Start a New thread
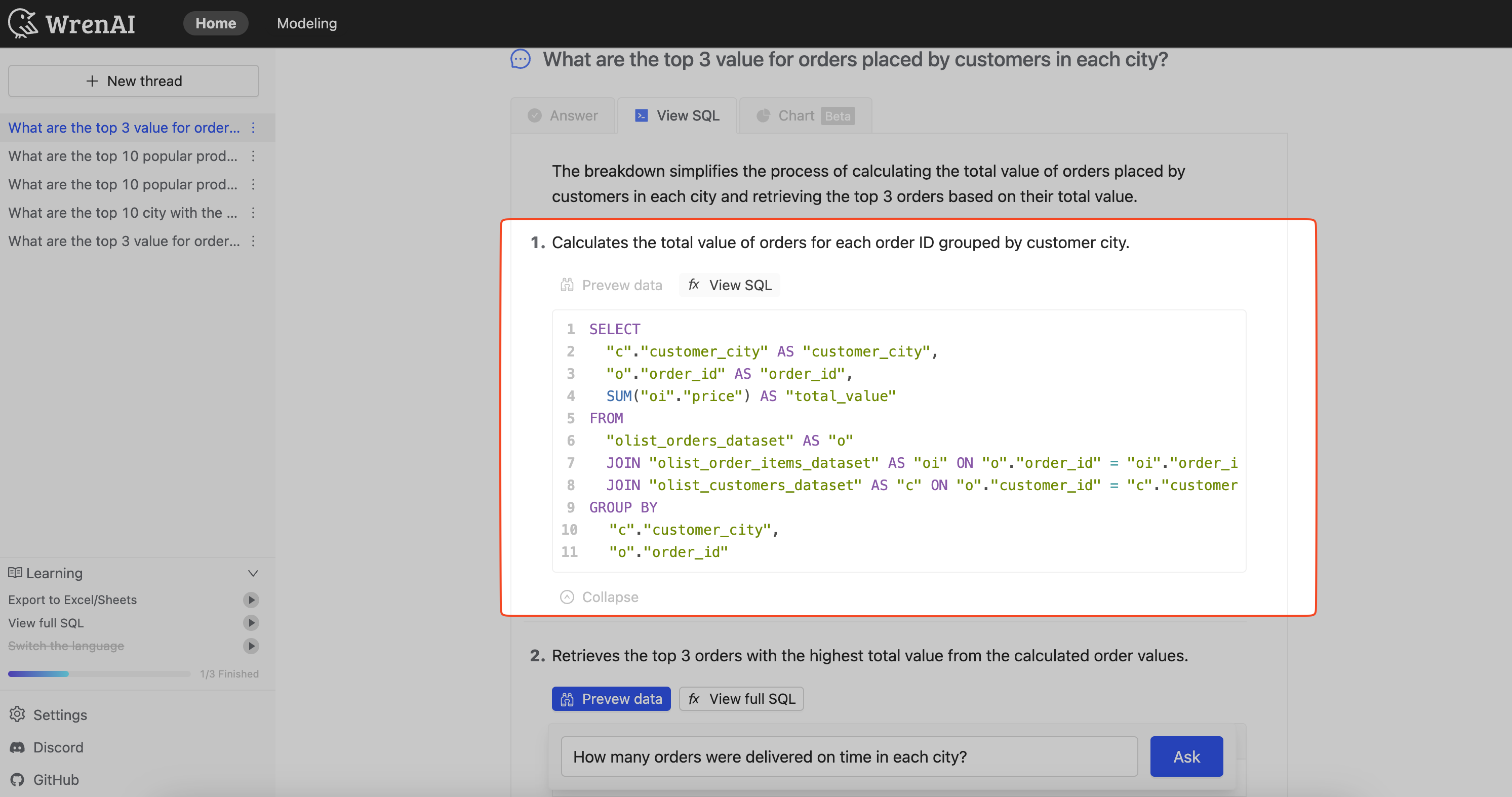The image size is (1512, 797). tap(134, 81)
